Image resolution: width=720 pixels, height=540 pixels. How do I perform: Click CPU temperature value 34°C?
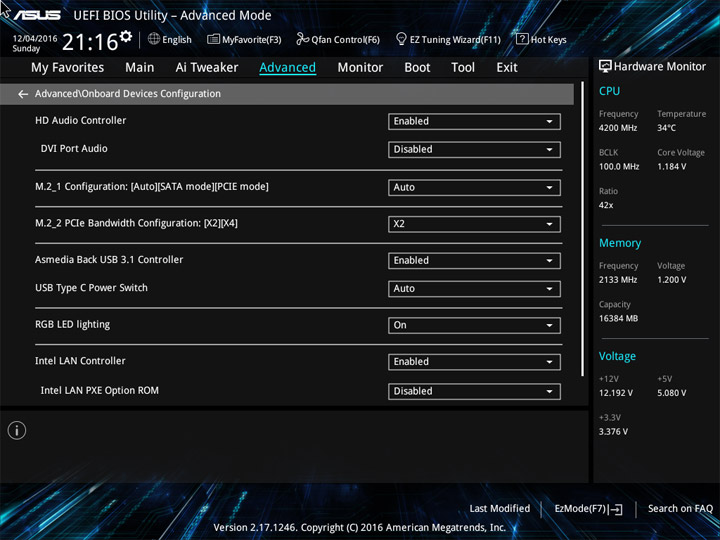pyautogui.click(x=666, y=128)
